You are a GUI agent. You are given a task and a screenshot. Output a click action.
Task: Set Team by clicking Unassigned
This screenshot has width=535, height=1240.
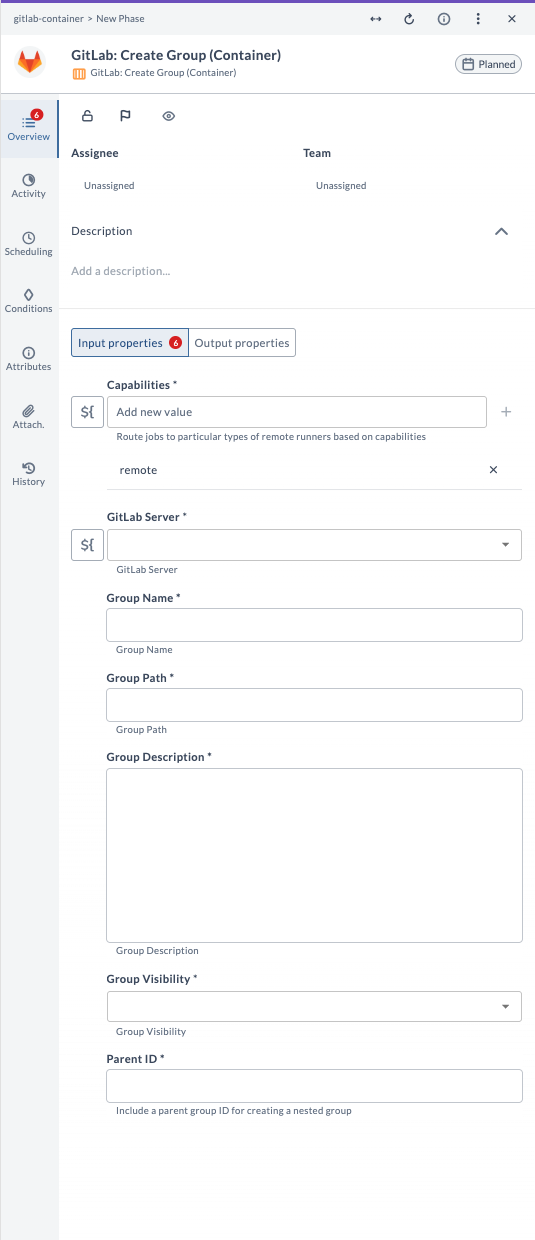(341, 186)
